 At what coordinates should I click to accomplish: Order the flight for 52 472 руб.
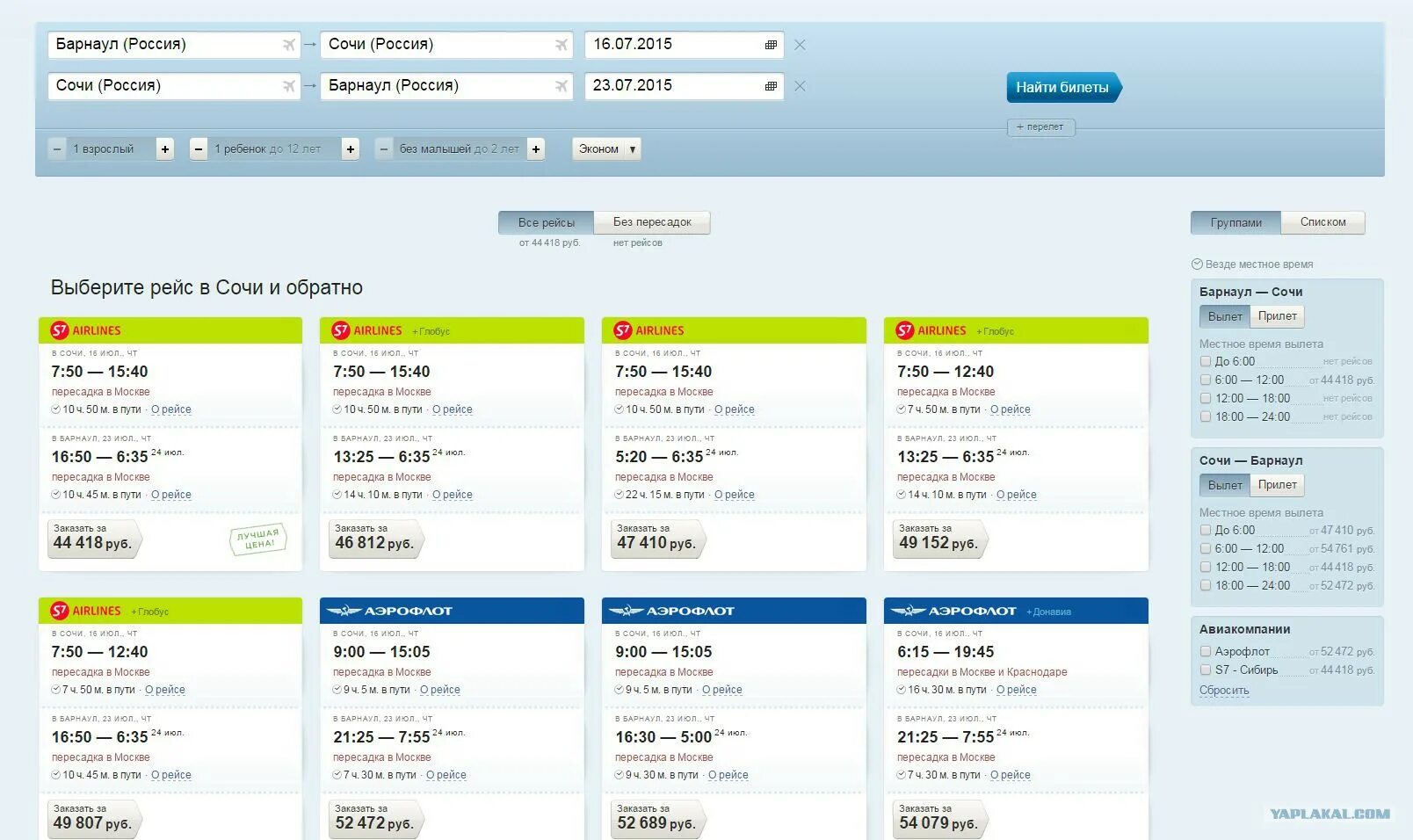375,818
